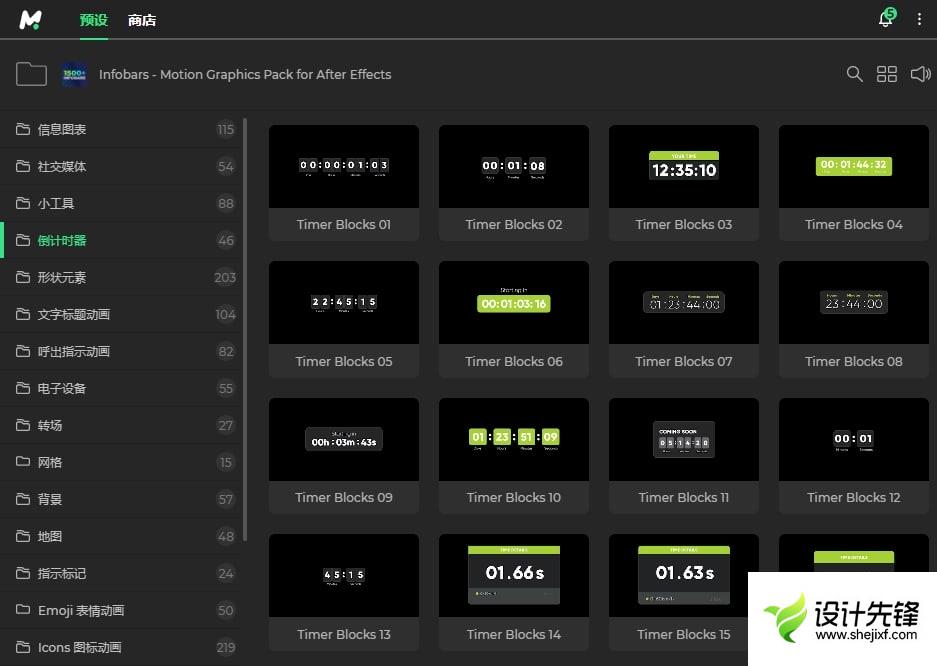Screen dimensions: 937x666
Task: Select the 文字标题动画 category
Action: 74,314
